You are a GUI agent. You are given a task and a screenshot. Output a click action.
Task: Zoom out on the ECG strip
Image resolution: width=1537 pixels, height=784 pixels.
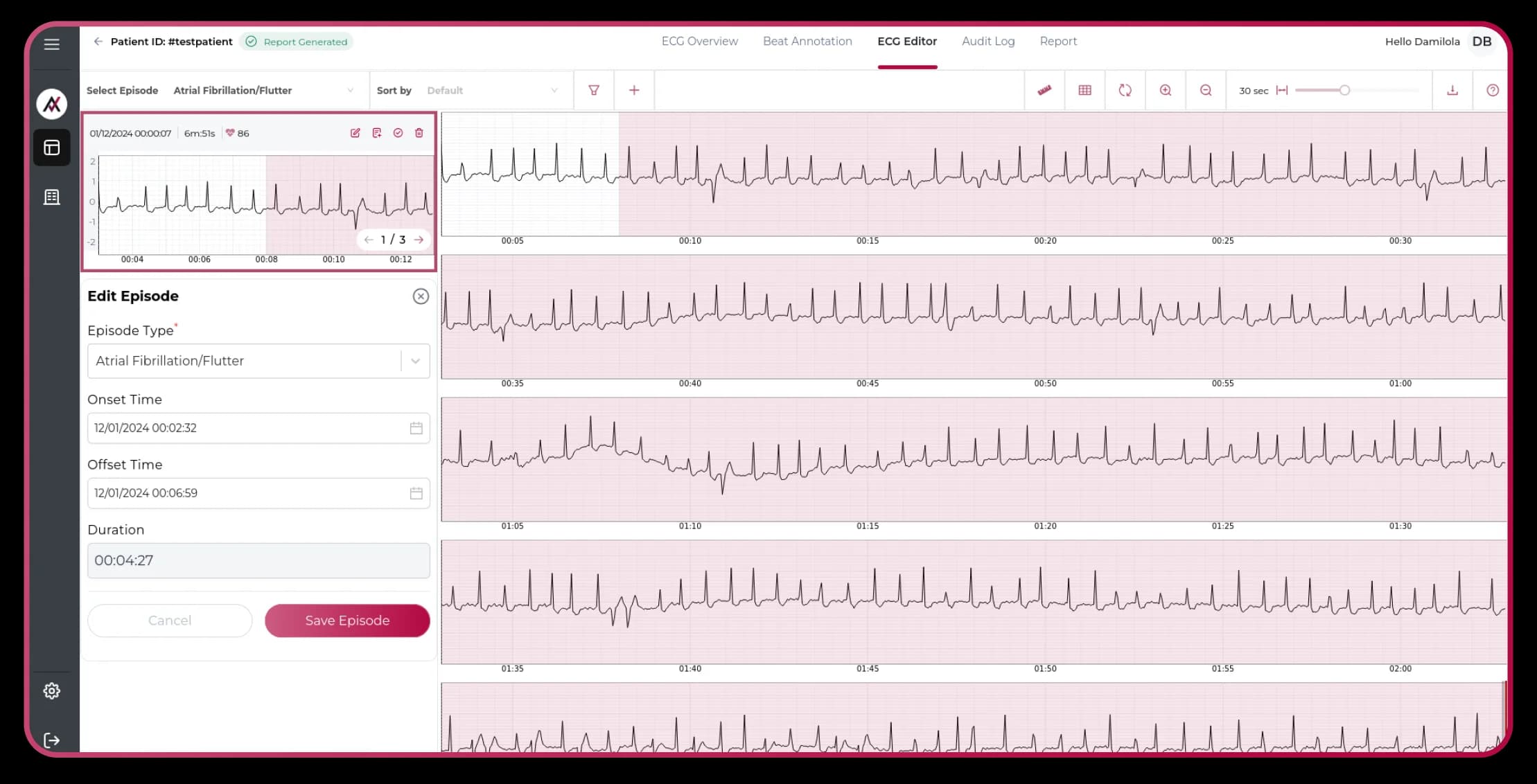pos(1206,90)
